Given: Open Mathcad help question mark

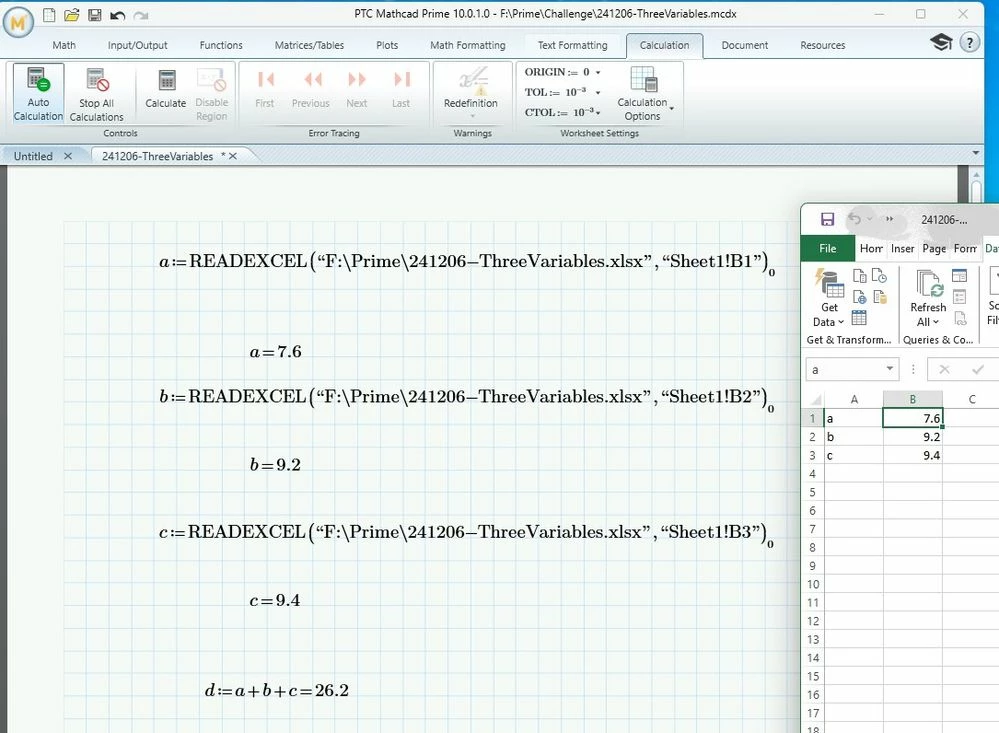Looking at the screenshot, I should click(970, 43).
